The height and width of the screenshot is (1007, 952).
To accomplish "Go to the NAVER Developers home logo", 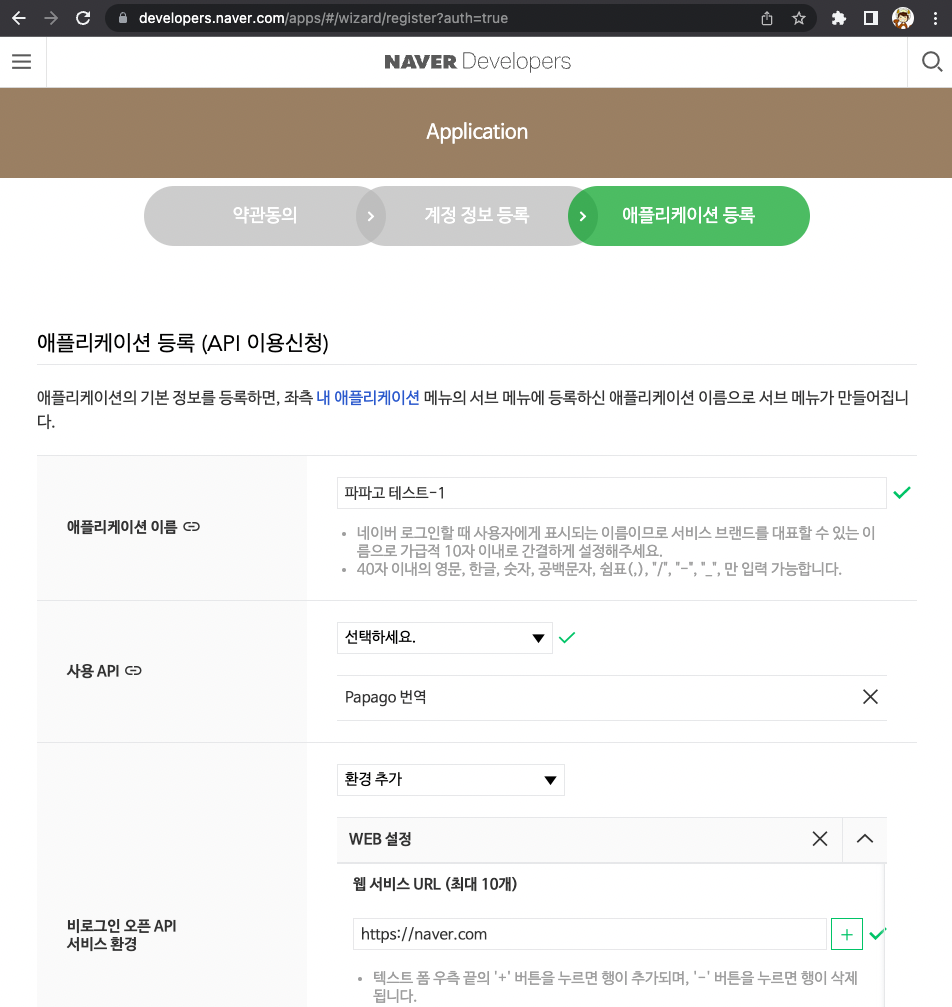I will click(477, 62).
